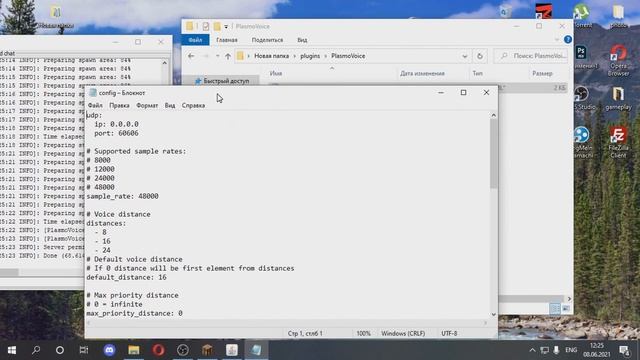640x360 pixels.
Task: Open taskbar search magnifier
Action: (x=36, y=350)
